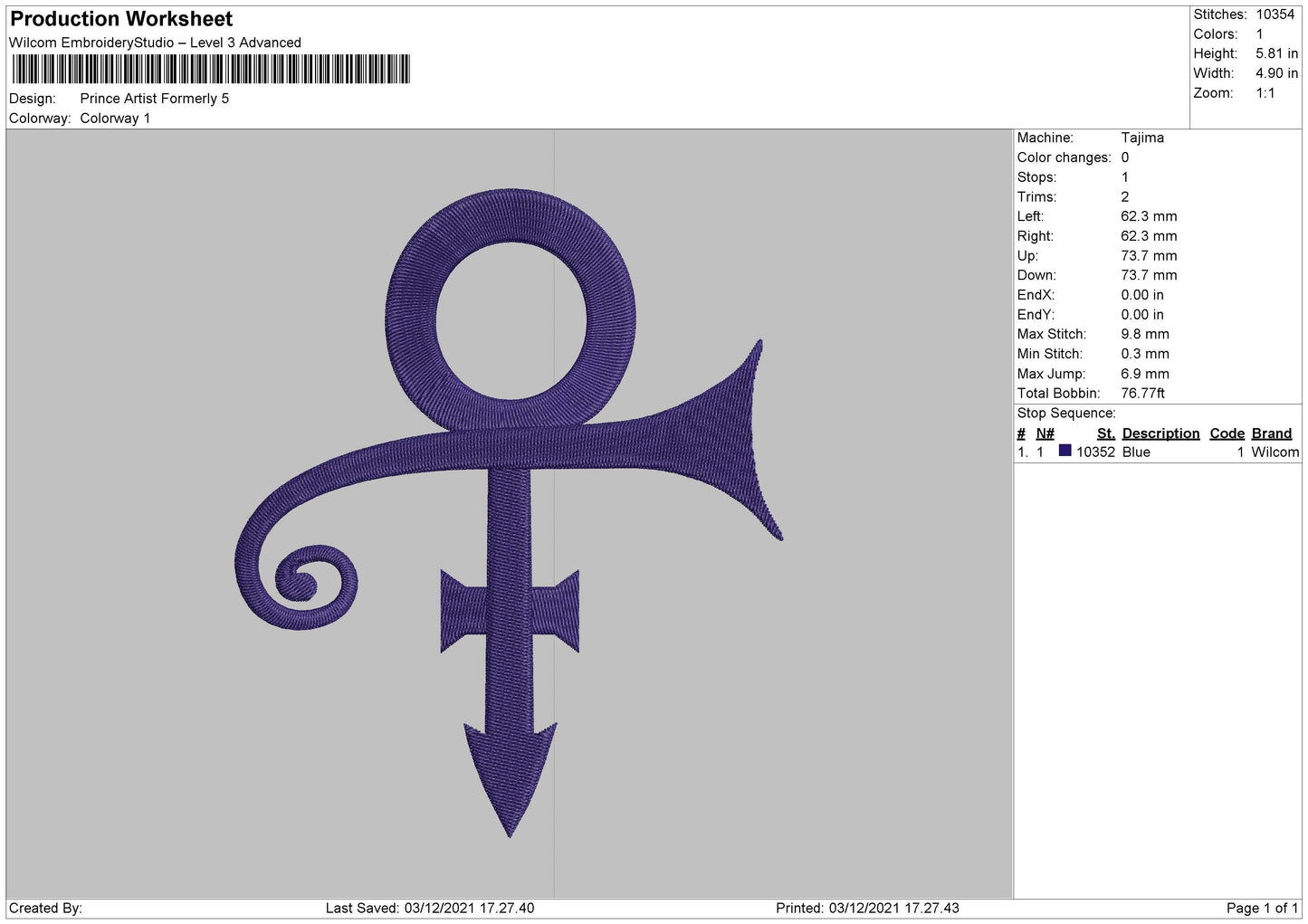The width and height of the screenshot is (1308, 924).
Task: Click the EndX value '0.00 in'
Action: pos(1142,295)
